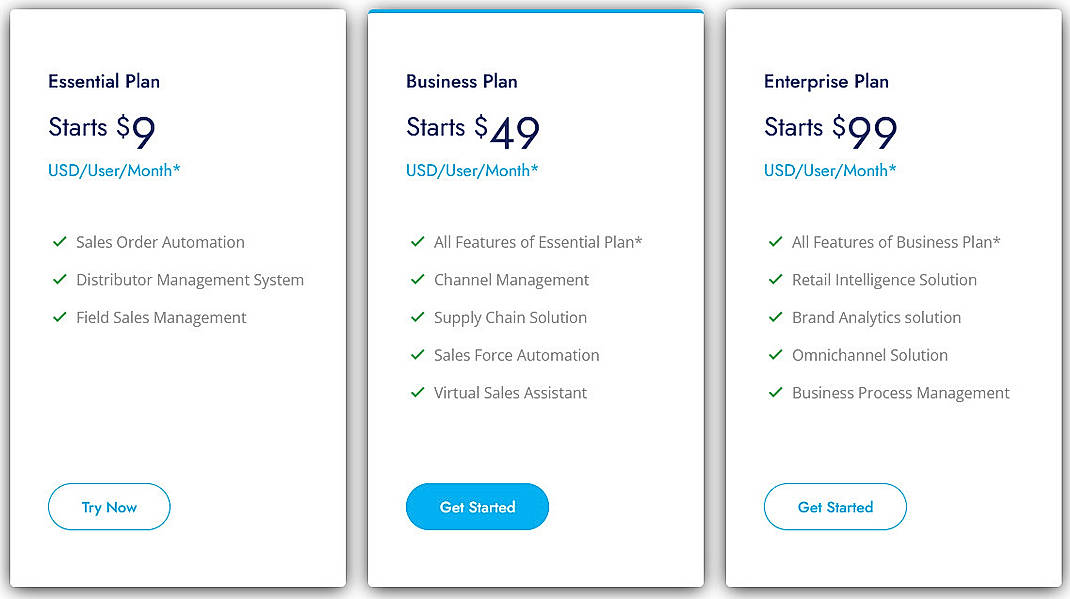The height and width of the screenshot is (599, 1070).
Task: Click All Features of Essential Plan text
Action: click(538, 242)
